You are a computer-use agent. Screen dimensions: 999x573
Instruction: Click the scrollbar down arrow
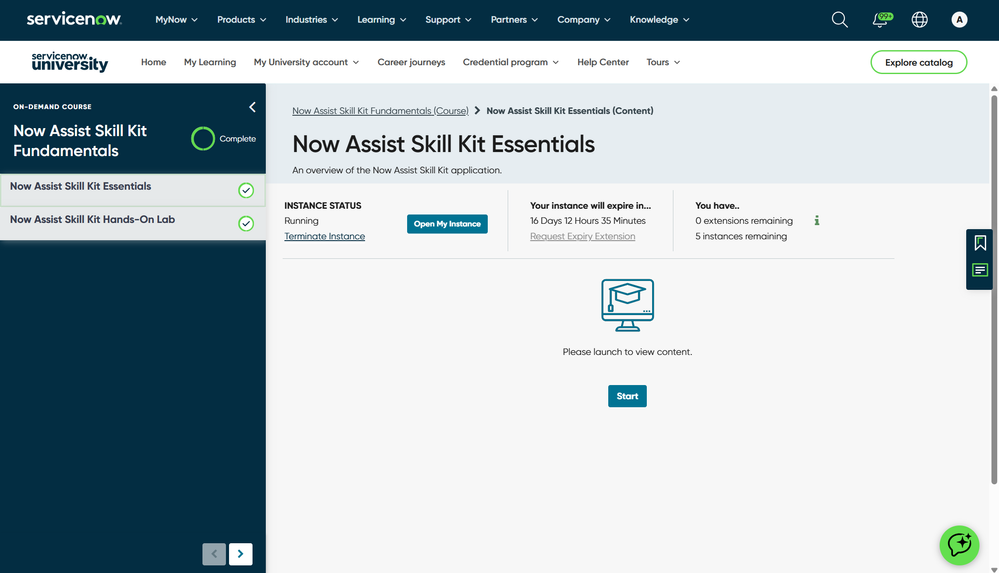pos(994,569)
